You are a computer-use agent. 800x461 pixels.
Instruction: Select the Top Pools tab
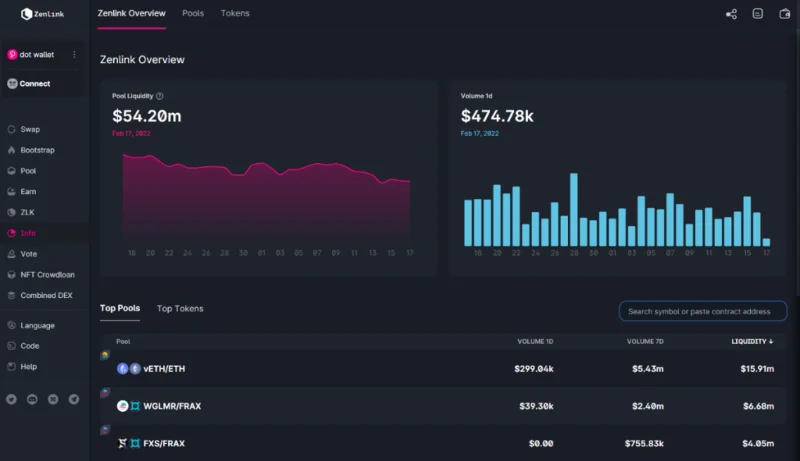120,308
